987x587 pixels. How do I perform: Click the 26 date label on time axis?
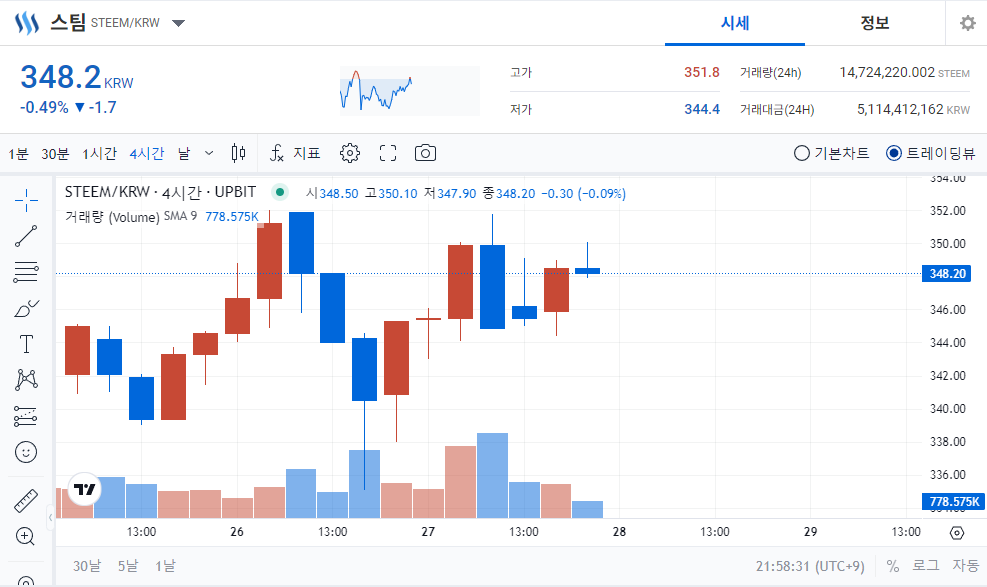237,532
